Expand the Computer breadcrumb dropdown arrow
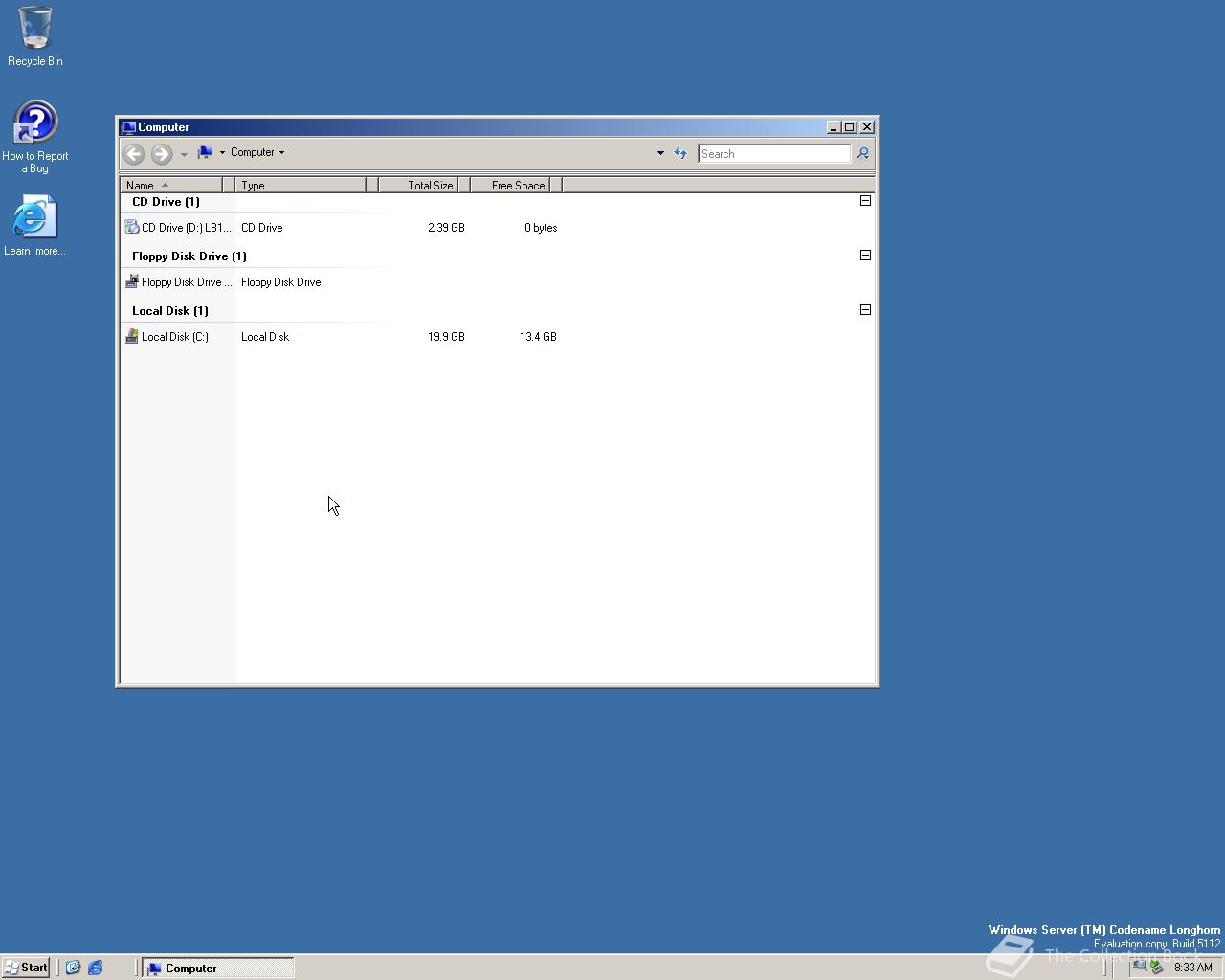Image resolution: width=1225 pixels, height=980 pixels. pos(281,152)
